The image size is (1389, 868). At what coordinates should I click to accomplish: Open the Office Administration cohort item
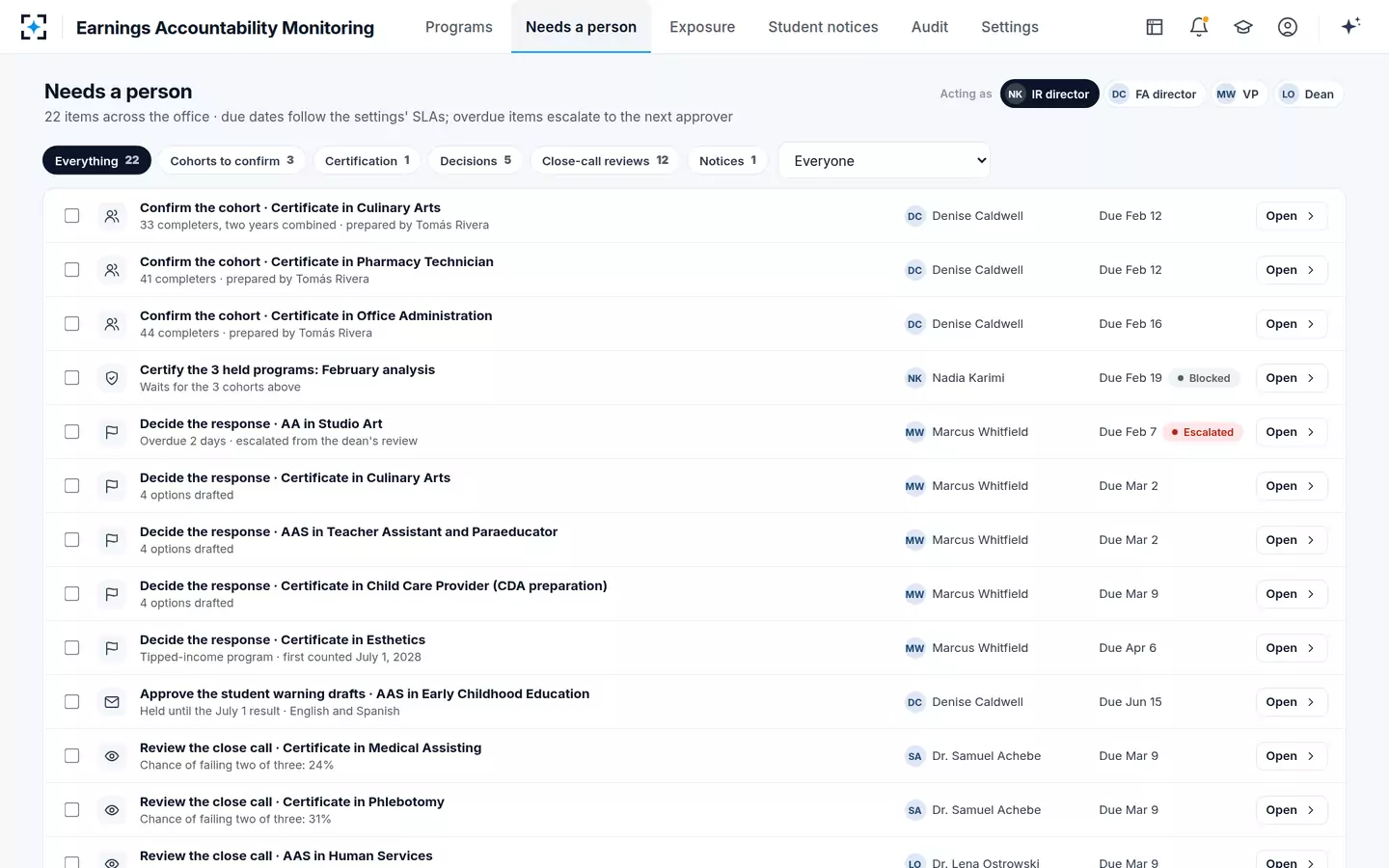[1292, 324]
